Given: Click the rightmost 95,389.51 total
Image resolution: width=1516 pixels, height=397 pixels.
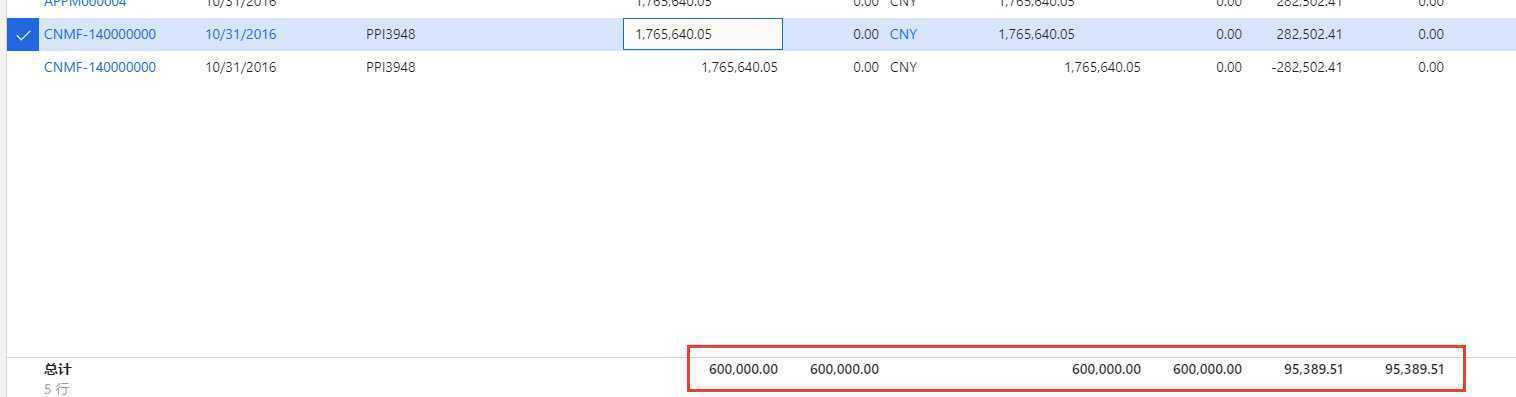Looking at the screenshot, I should point(1414,369).
